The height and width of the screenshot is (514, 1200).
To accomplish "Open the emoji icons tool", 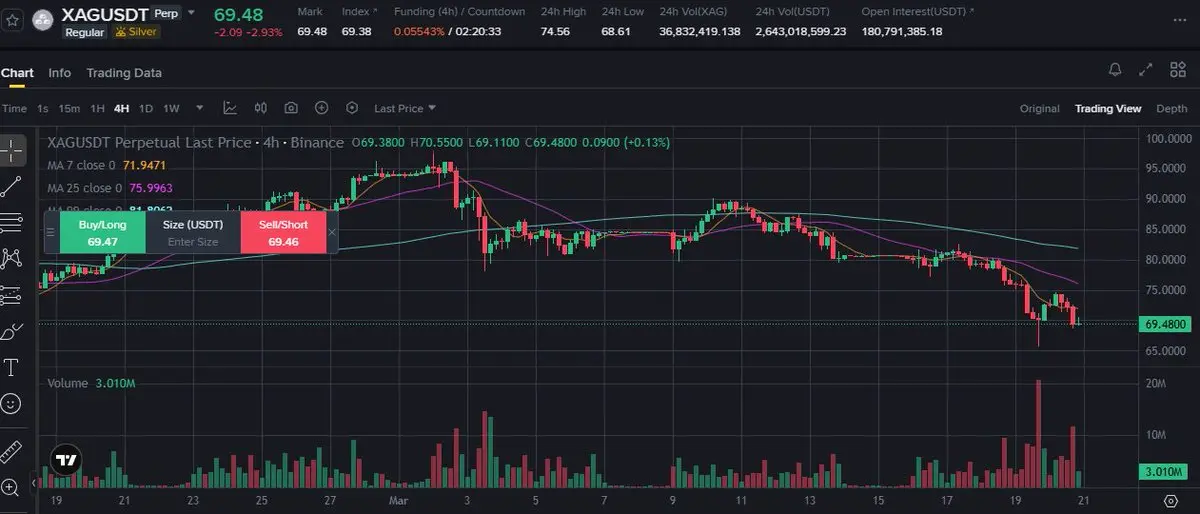I will click(x=11, y=404).
